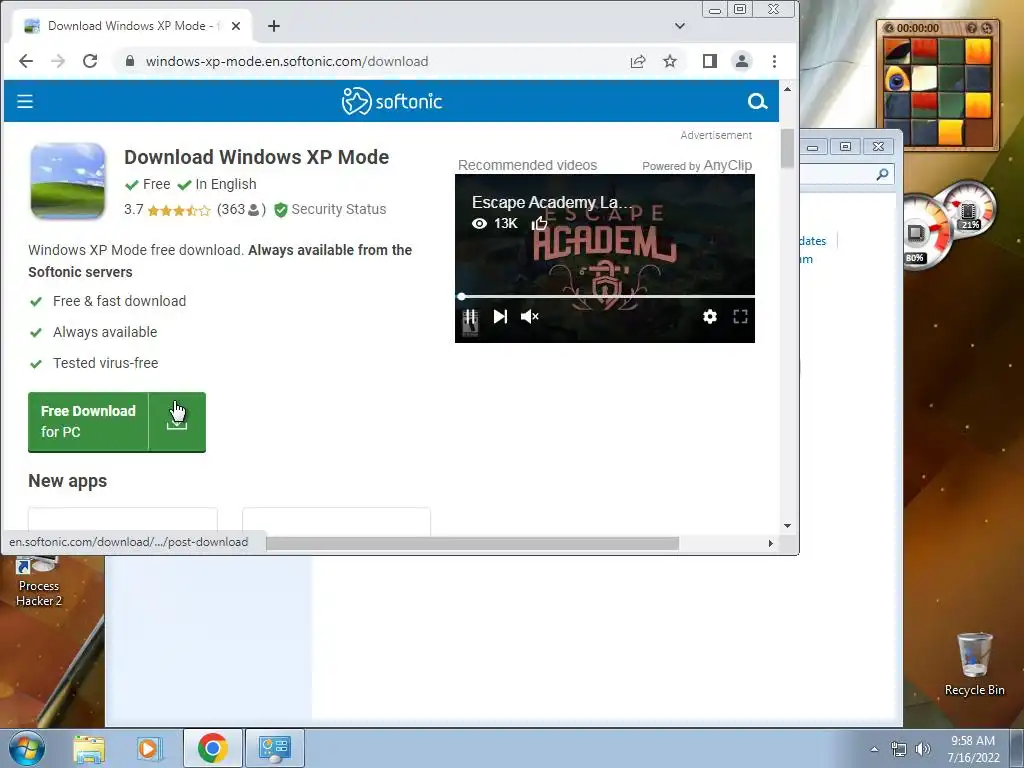Viewport: 1024px width, 768px height.
Task: Click the address bar URL
Action: pyautogui.click(x=287, y=61)
